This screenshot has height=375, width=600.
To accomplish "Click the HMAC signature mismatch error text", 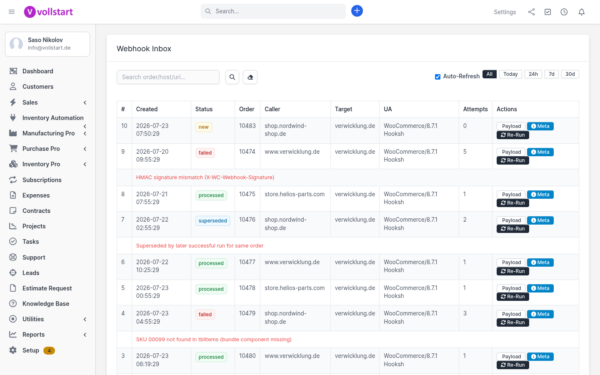I will [x=205, y=178].
